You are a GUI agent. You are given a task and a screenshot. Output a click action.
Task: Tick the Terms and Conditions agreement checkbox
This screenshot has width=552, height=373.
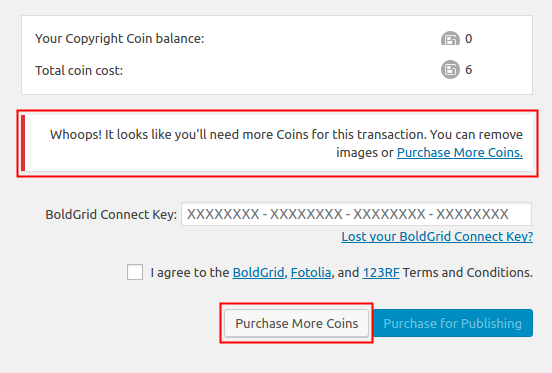point(135,272)
